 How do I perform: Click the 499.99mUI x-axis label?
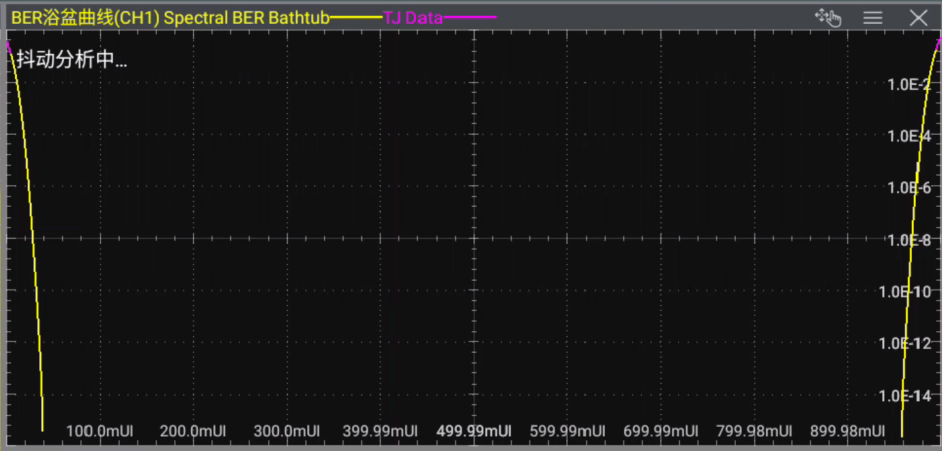click(474, 431)
